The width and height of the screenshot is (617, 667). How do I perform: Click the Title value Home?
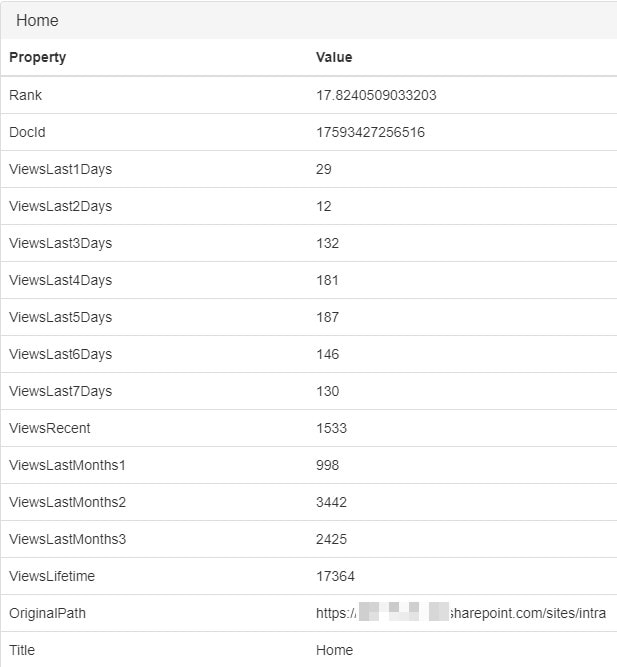pos(334,650)
